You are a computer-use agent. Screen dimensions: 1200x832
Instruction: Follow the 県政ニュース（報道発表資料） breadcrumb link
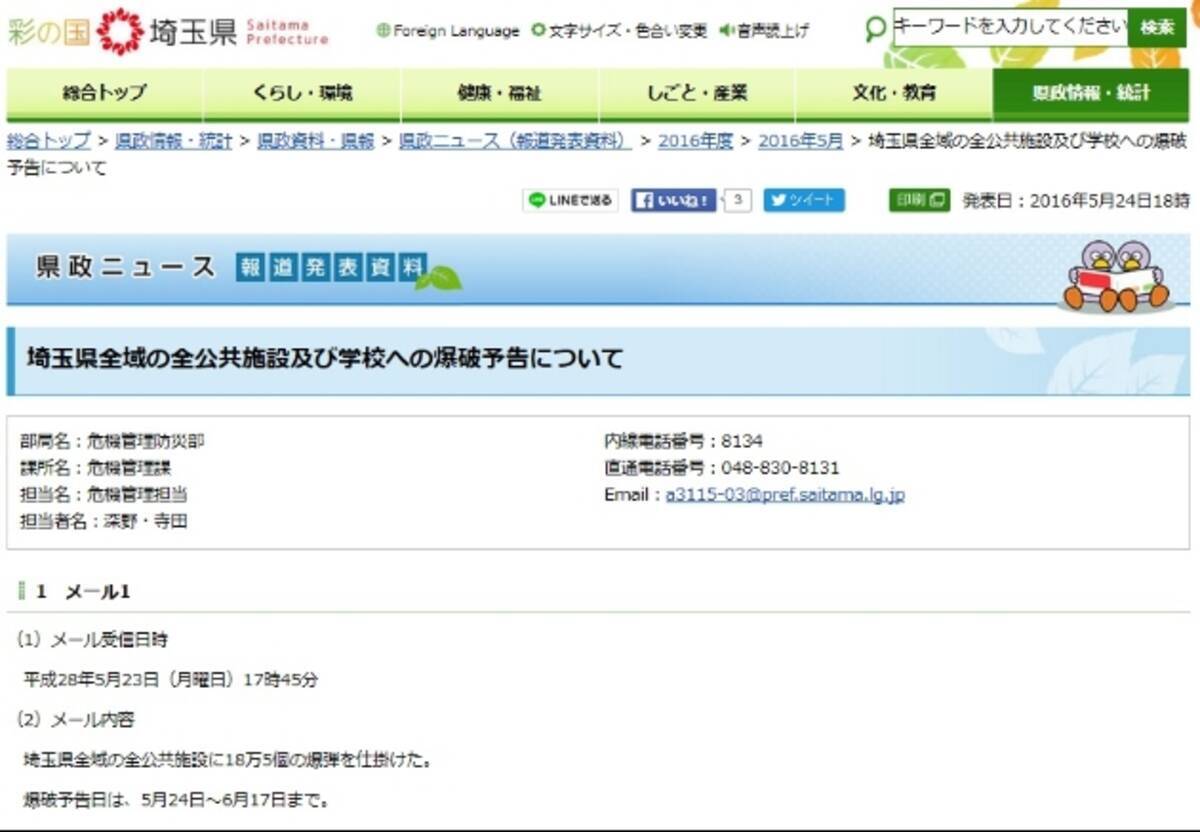tap(515, 141)
